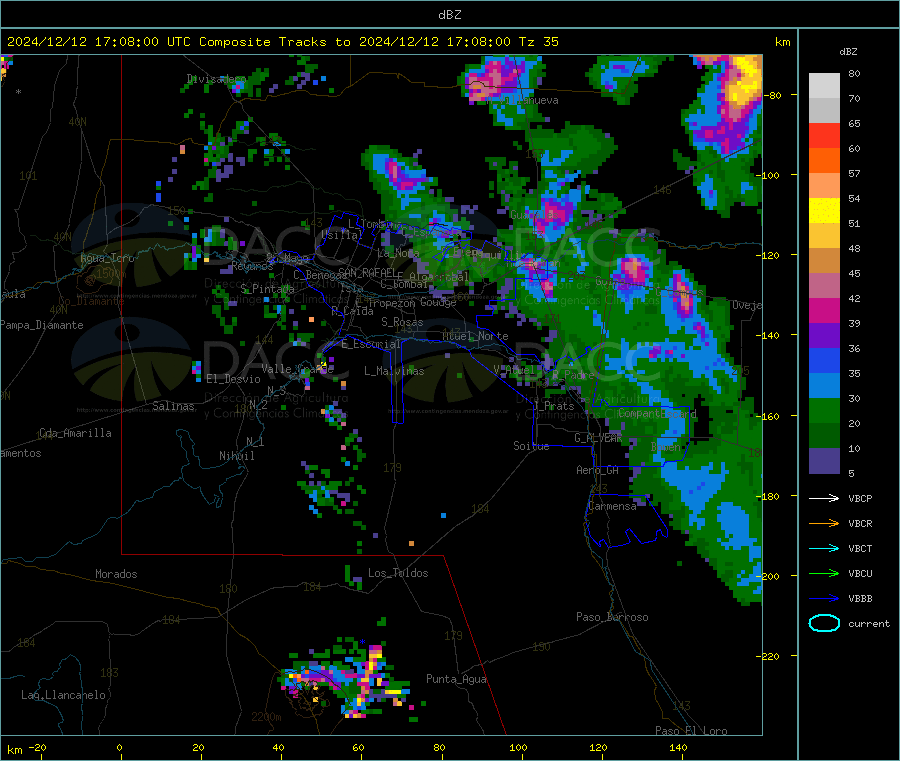Pick the red swatch between 65 and 60 dBZ
900x761 pixels.
click(x=824, y=135)
